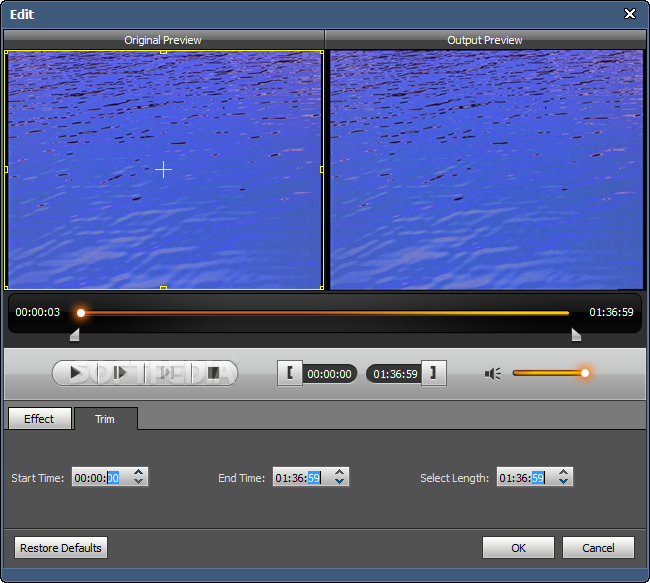Select the left trim start marker

pyautogui.click(x=75, y=335)
